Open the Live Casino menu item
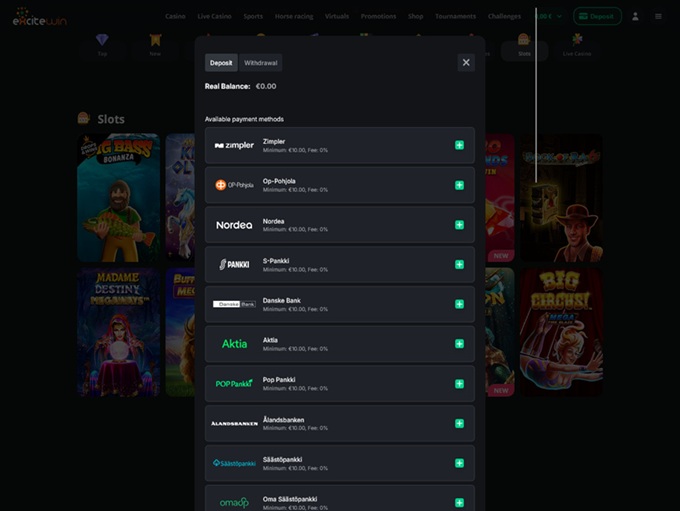680x511 pixels. (x=214, y=17)
